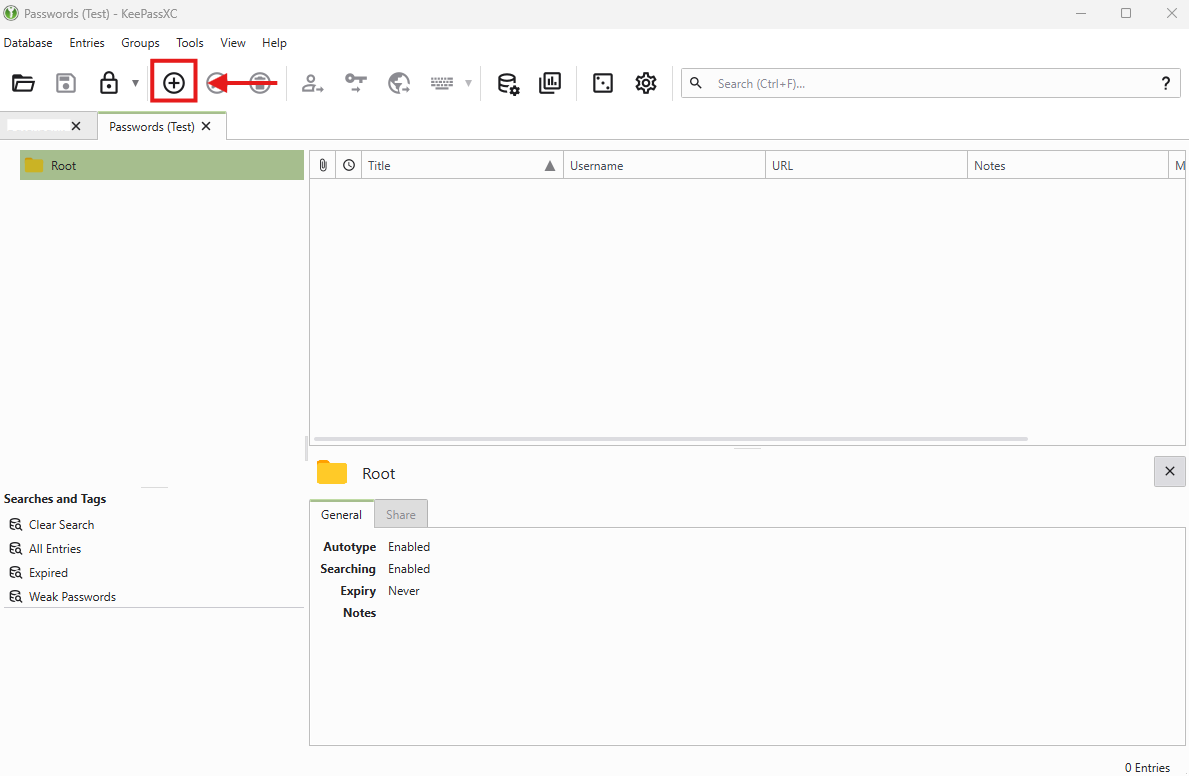Click the save database floppy icon

66,83
